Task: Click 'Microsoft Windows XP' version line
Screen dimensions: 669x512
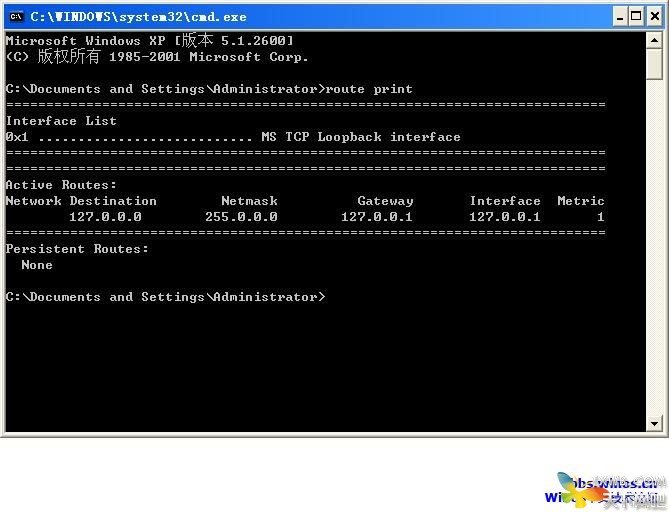Action: point(150,41)
